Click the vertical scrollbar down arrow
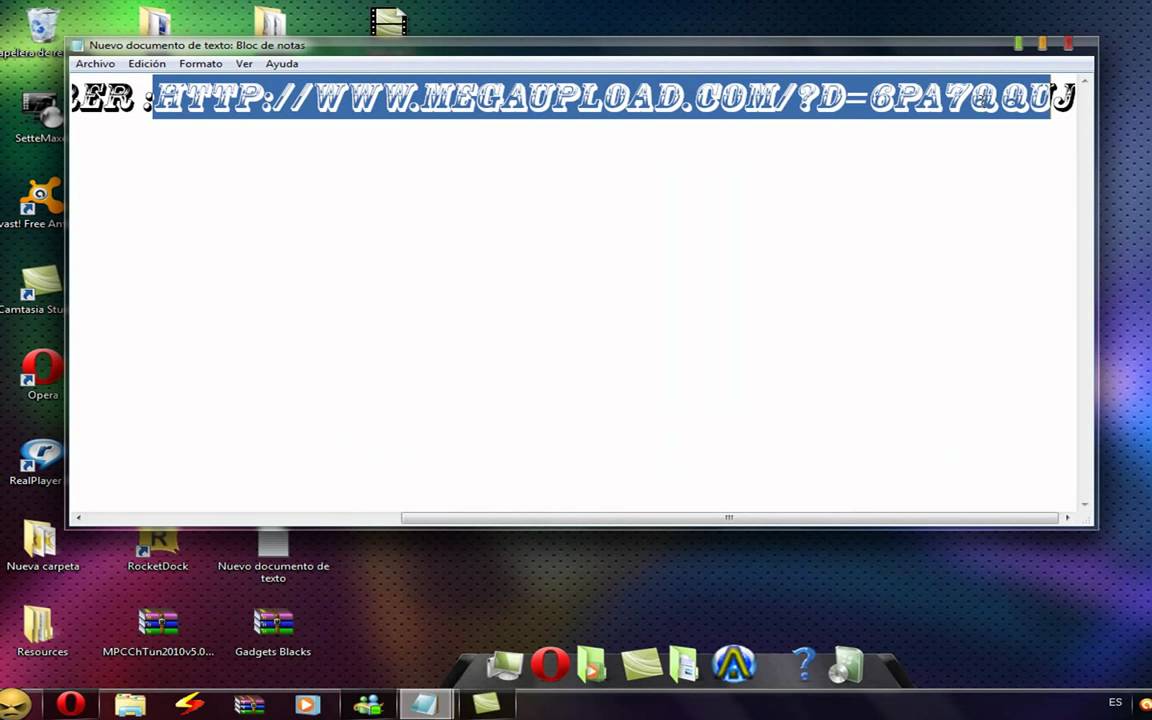This screenshot has width=1152, height=720. tap(1084, 505)
